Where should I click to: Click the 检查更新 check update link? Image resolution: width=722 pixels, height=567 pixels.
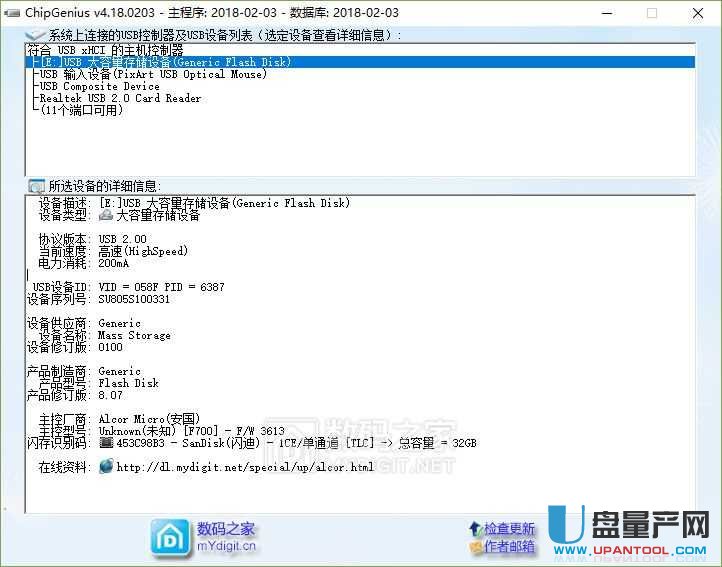tap(509, 528)
